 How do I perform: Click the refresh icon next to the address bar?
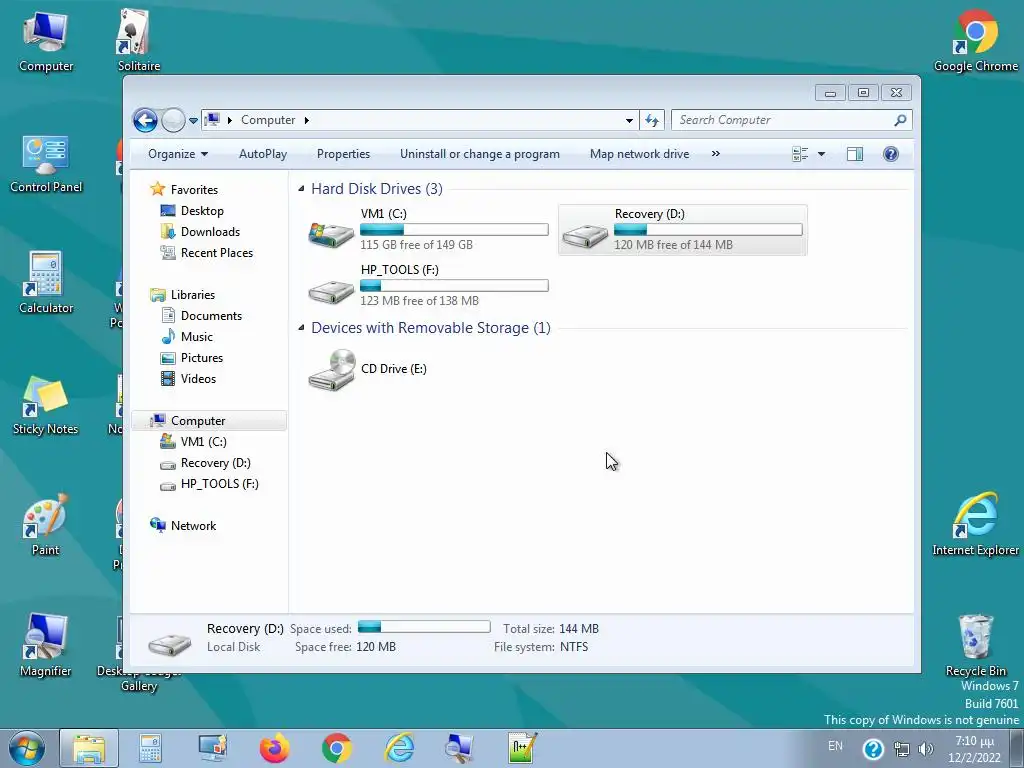[652, 120]
